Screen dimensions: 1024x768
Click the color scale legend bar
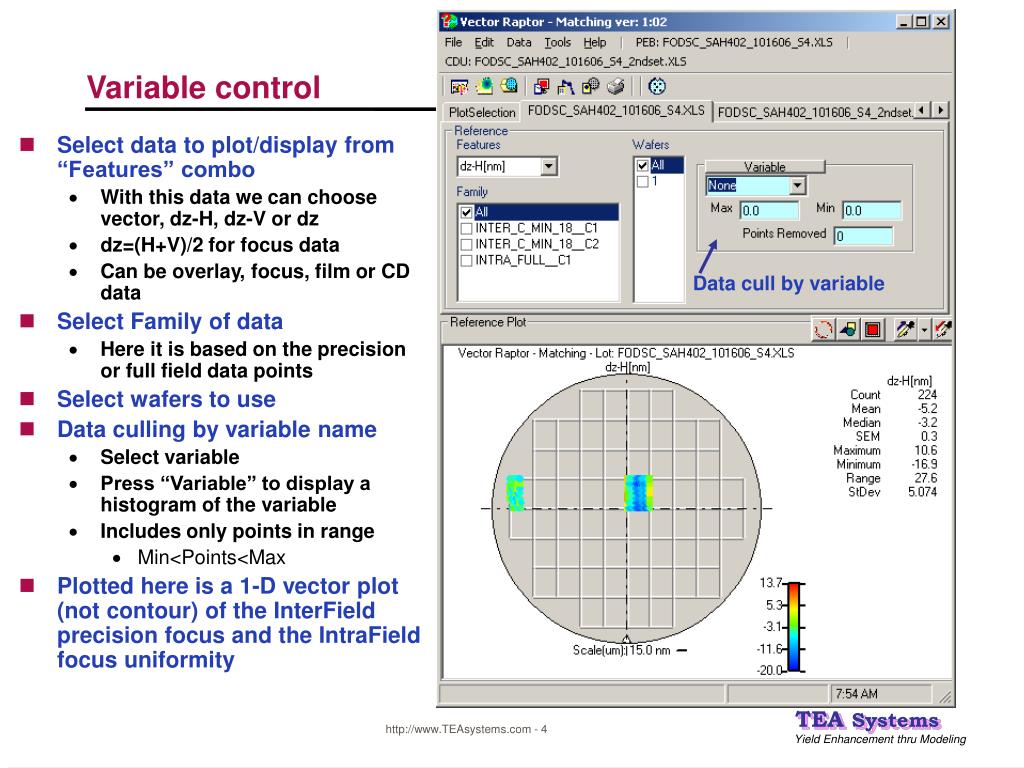[x=794, y=627]
